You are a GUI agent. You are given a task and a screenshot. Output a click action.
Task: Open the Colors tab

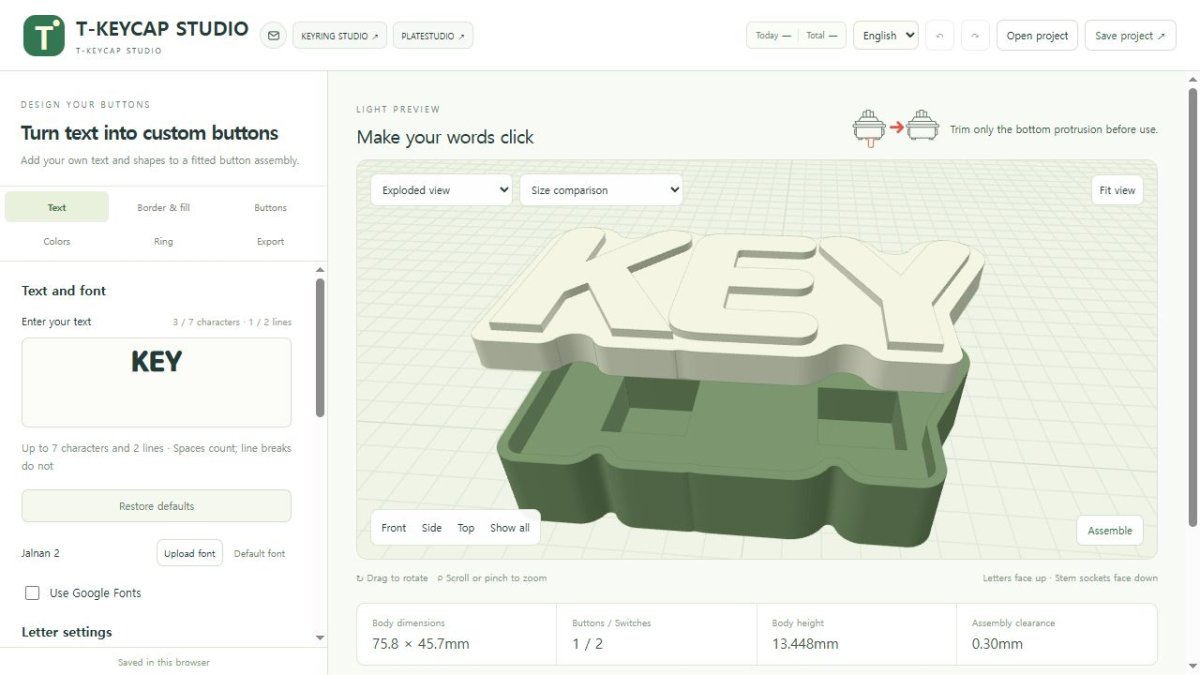tap(57, 241)
